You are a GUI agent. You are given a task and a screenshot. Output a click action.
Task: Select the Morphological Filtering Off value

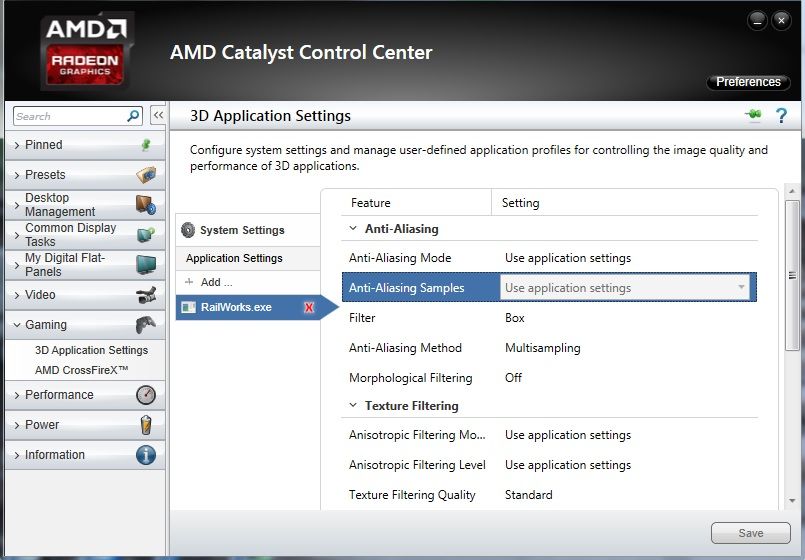click(513, 378)
